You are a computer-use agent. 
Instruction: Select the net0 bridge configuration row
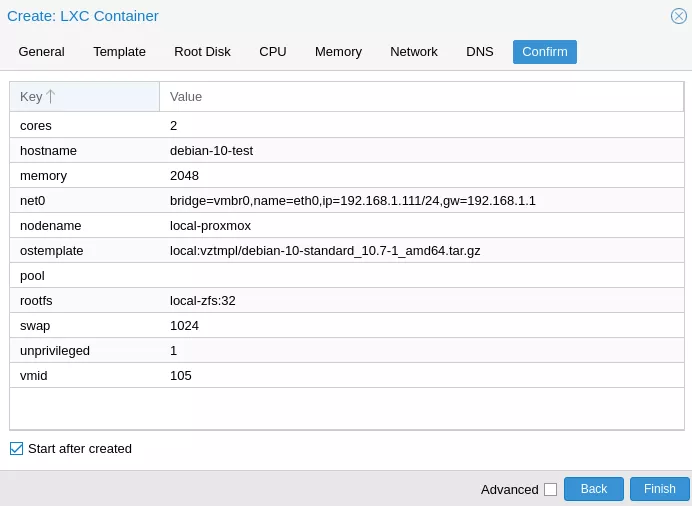347,201
